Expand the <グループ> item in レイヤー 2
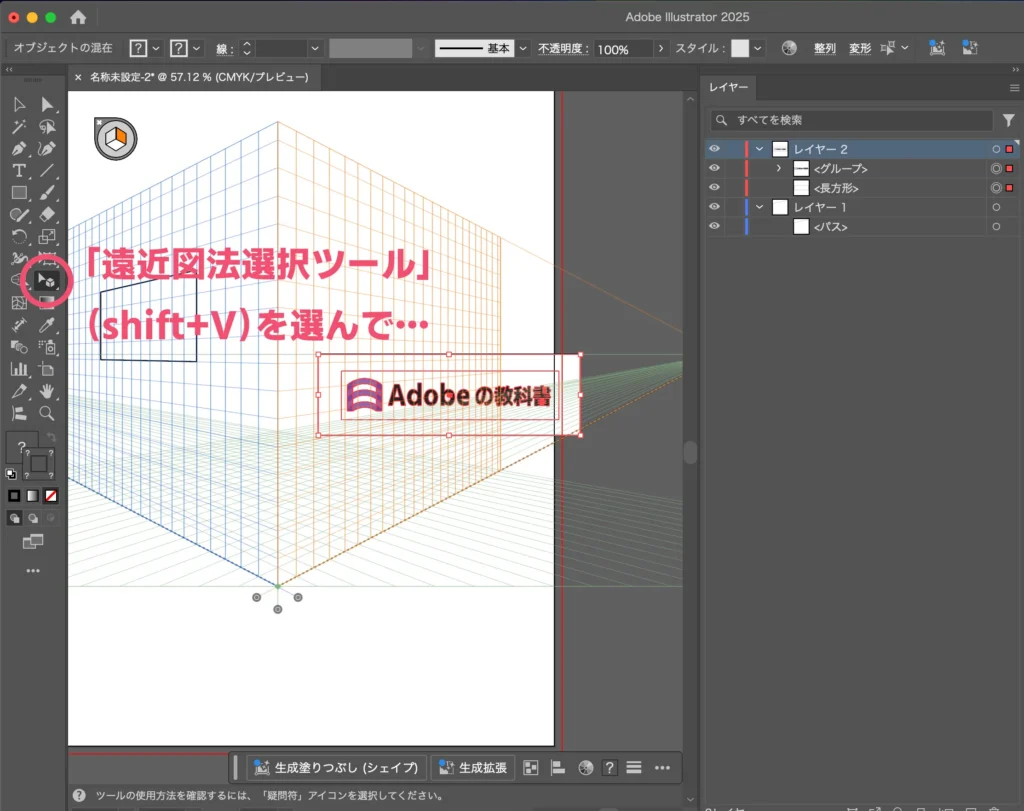This screenshot has width=1024, height=811. 777,168
